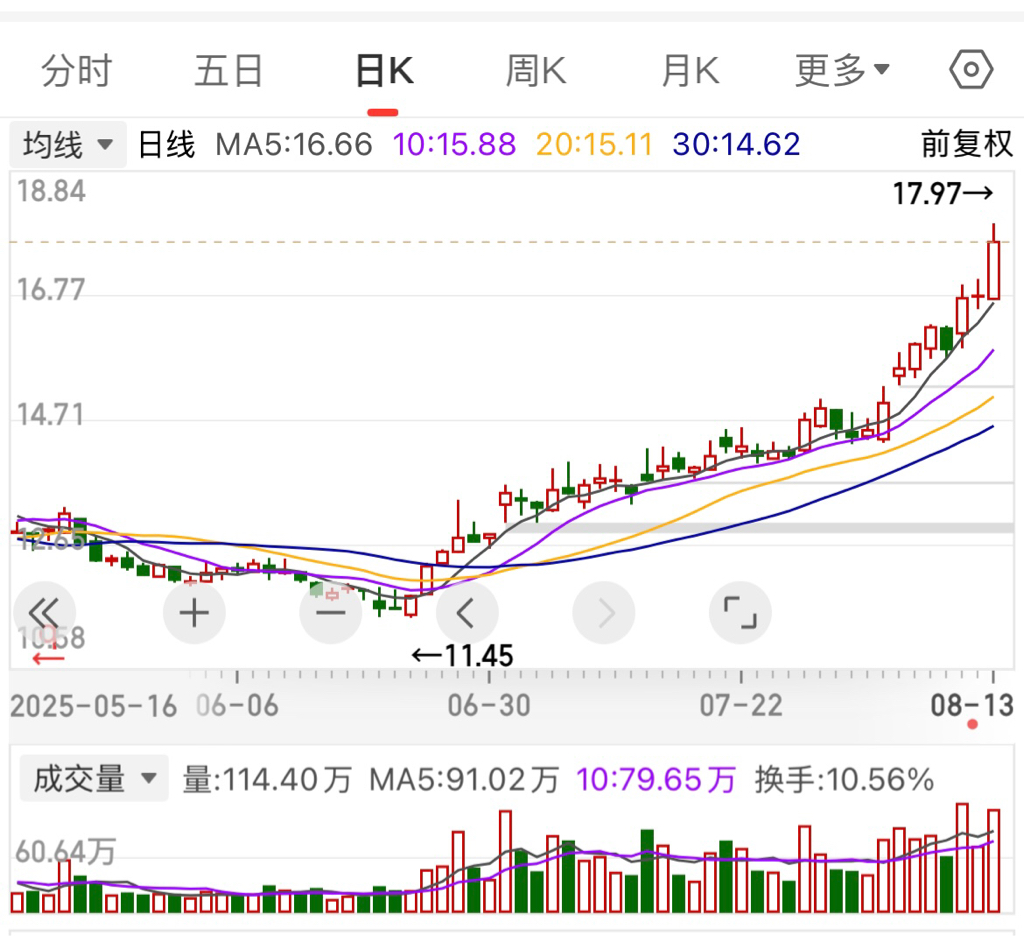This screenshot has height=936, width=1024.
Task: Open the 更多 periods dropdown
Action: (842, 70)
